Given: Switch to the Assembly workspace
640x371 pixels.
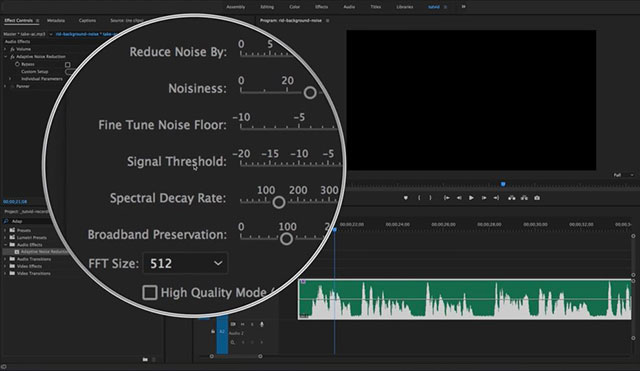Looking at the screenshot, I should click(x=236, y=7).
